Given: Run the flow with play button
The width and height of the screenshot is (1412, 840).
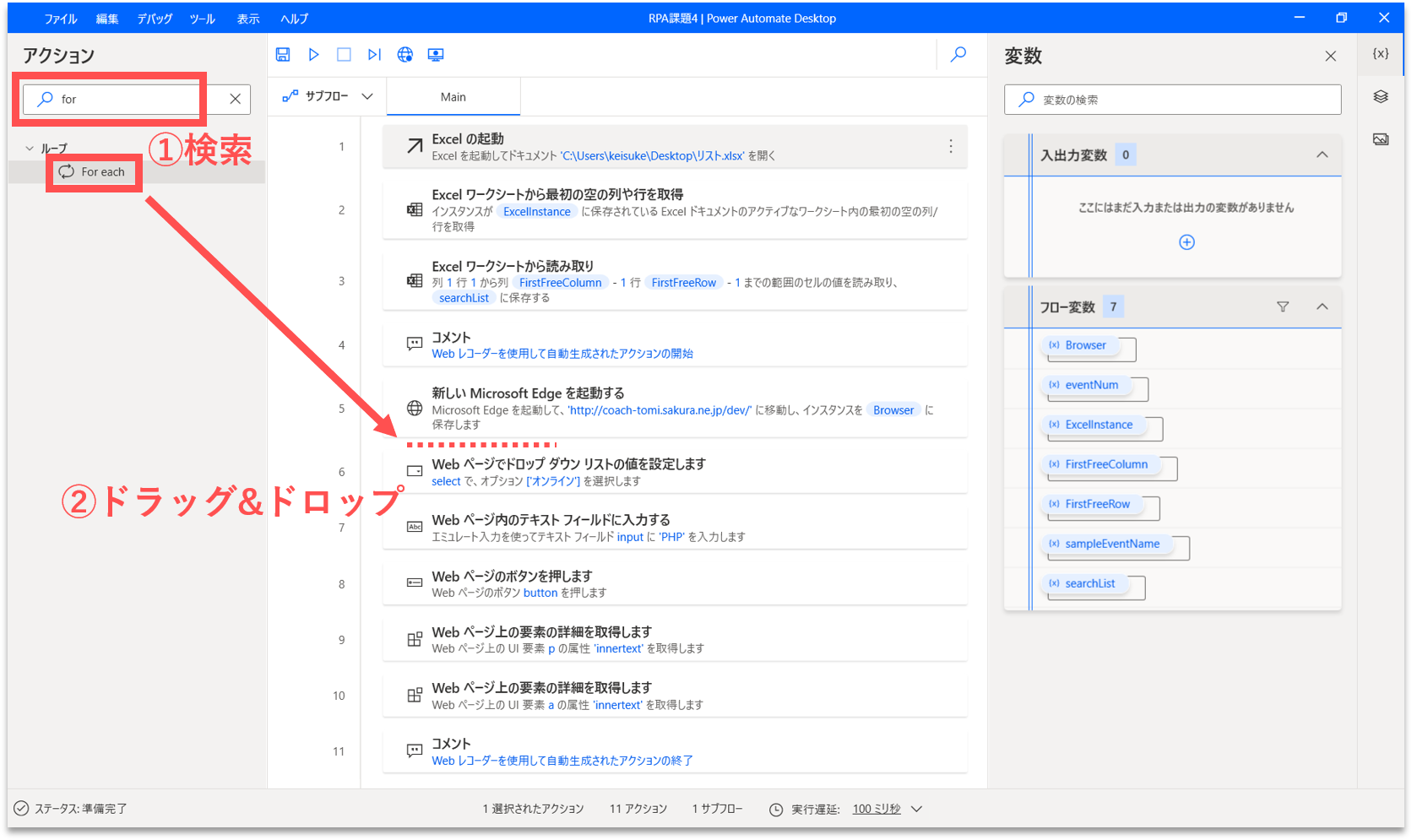Looking at the screenshot, I should point(313,55).
